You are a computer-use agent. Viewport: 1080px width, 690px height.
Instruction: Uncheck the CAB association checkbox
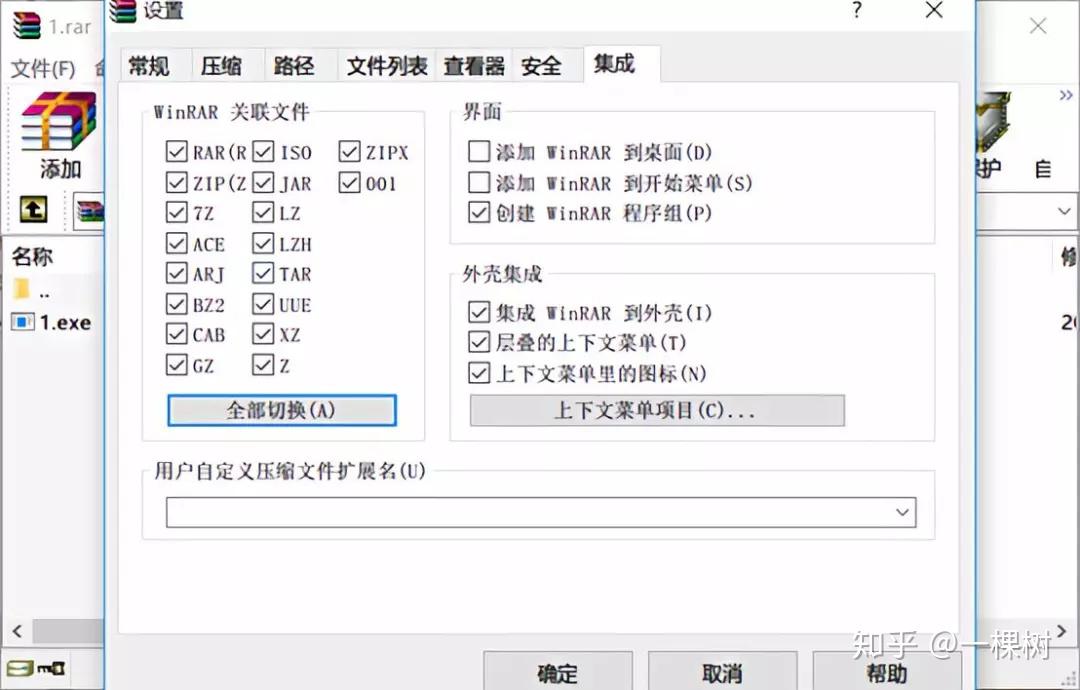tap(176, 334)
